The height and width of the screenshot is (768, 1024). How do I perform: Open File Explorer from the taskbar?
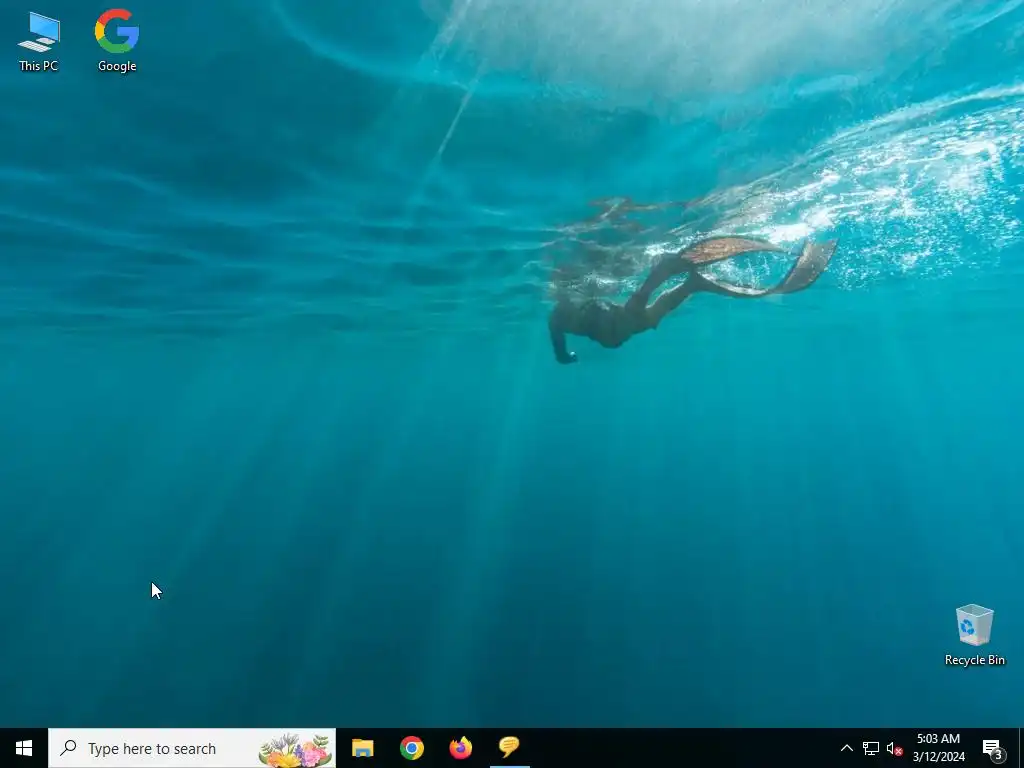coord(362,748)
